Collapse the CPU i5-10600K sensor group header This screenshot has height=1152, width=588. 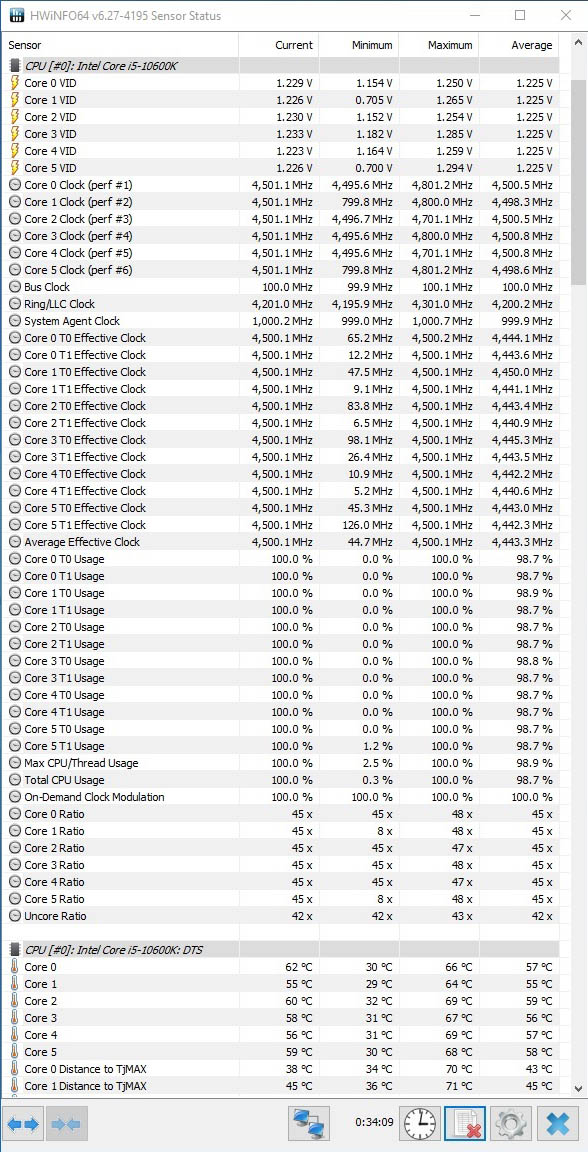279,66
